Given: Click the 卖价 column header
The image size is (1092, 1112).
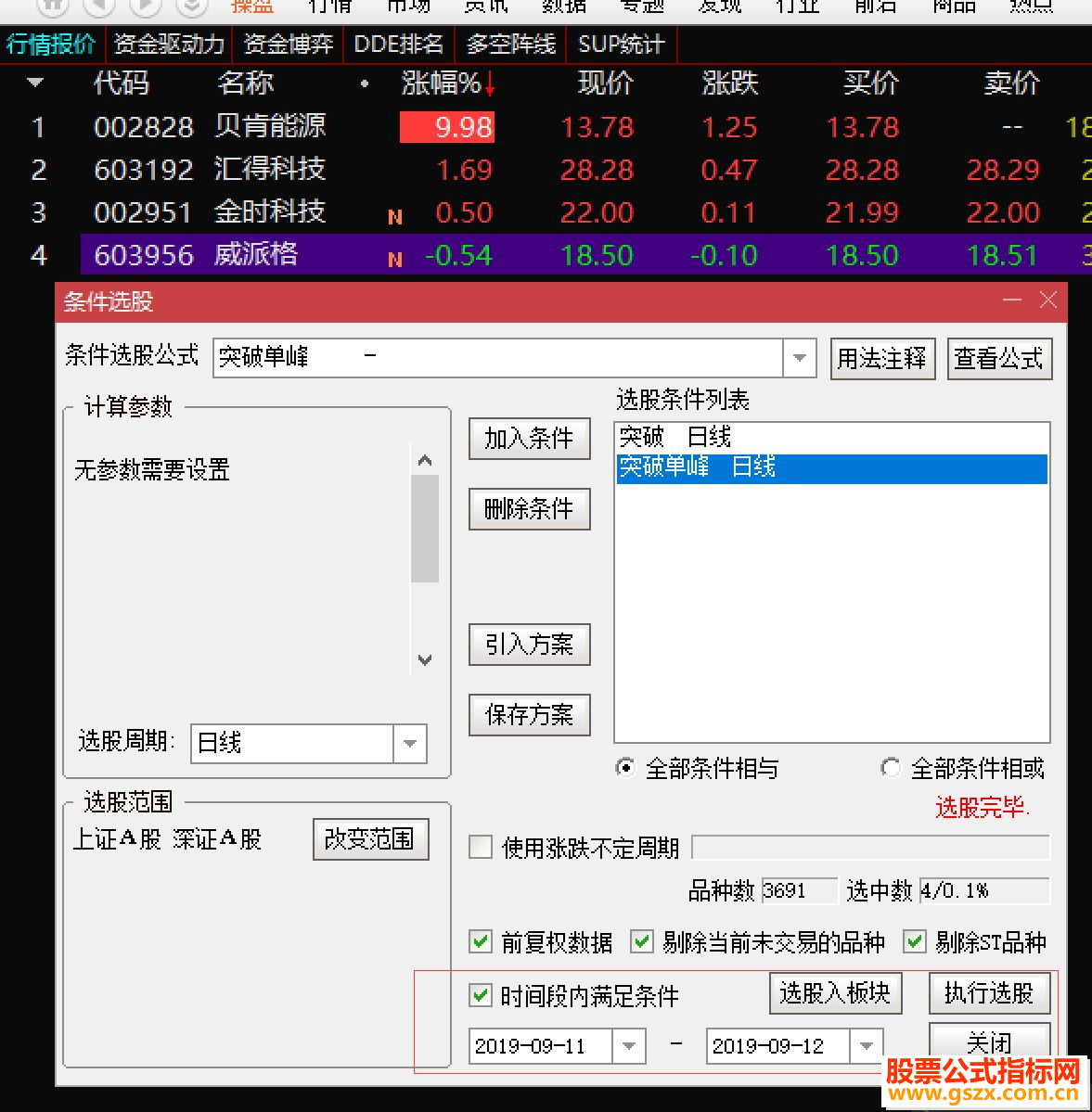Looking at the screenshot, I should (x=1011, y=83).
